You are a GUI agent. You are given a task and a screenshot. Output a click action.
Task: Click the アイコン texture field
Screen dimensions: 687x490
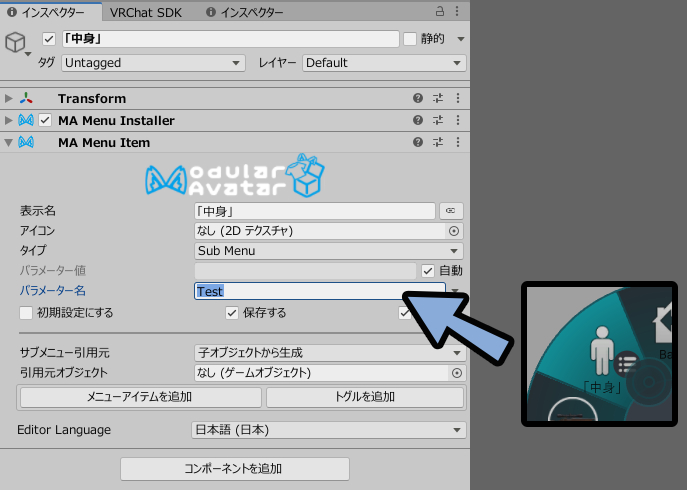pyautogui.click(x=320, y=231)
